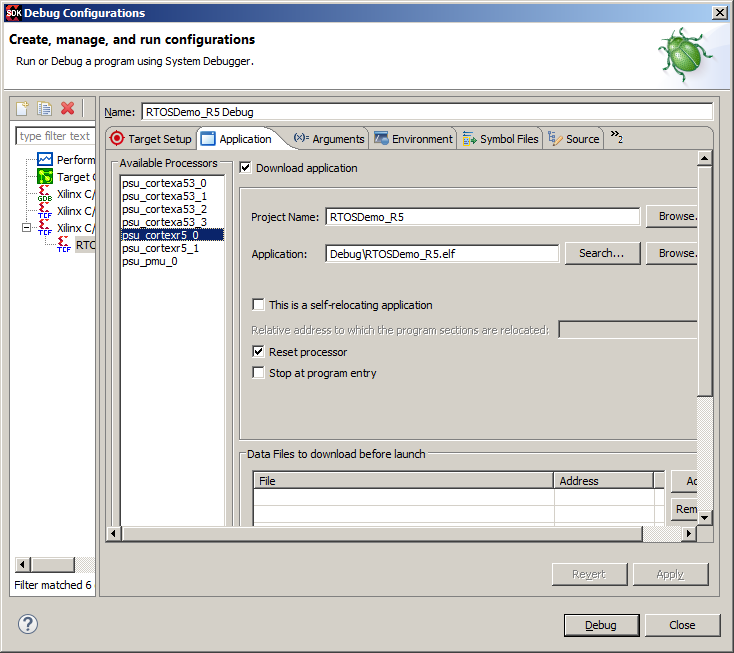Viewport: 734px width, 653px height.
Task: Click the Duplicate launch configuration icon
Action: 45,108
